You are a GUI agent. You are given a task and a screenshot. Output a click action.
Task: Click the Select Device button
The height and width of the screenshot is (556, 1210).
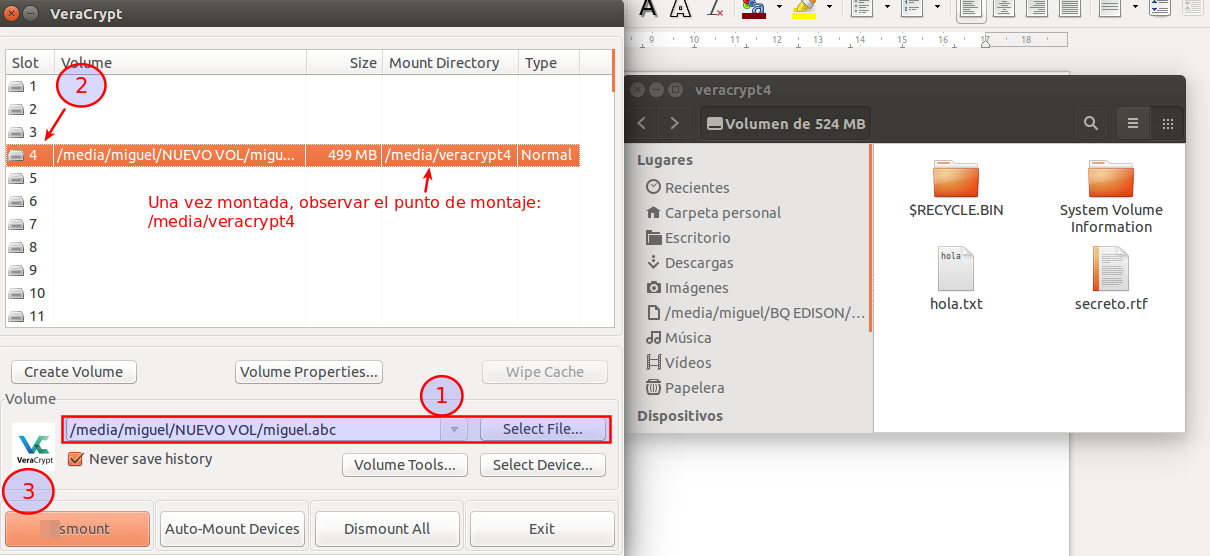[543, 465]
